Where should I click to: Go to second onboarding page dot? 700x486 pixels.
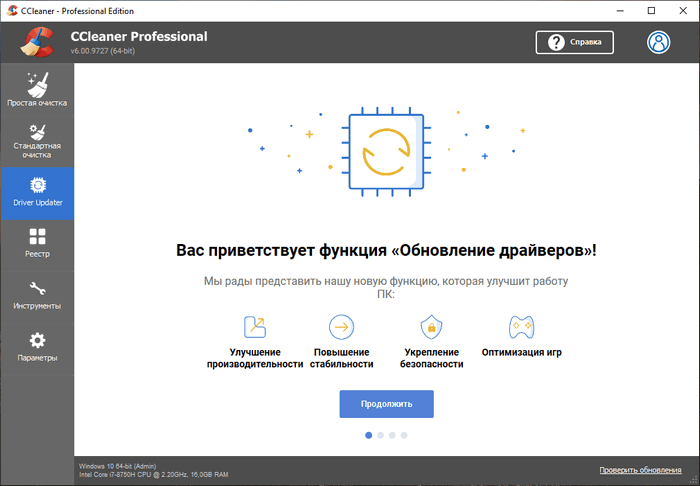click(x=380, y=435)
